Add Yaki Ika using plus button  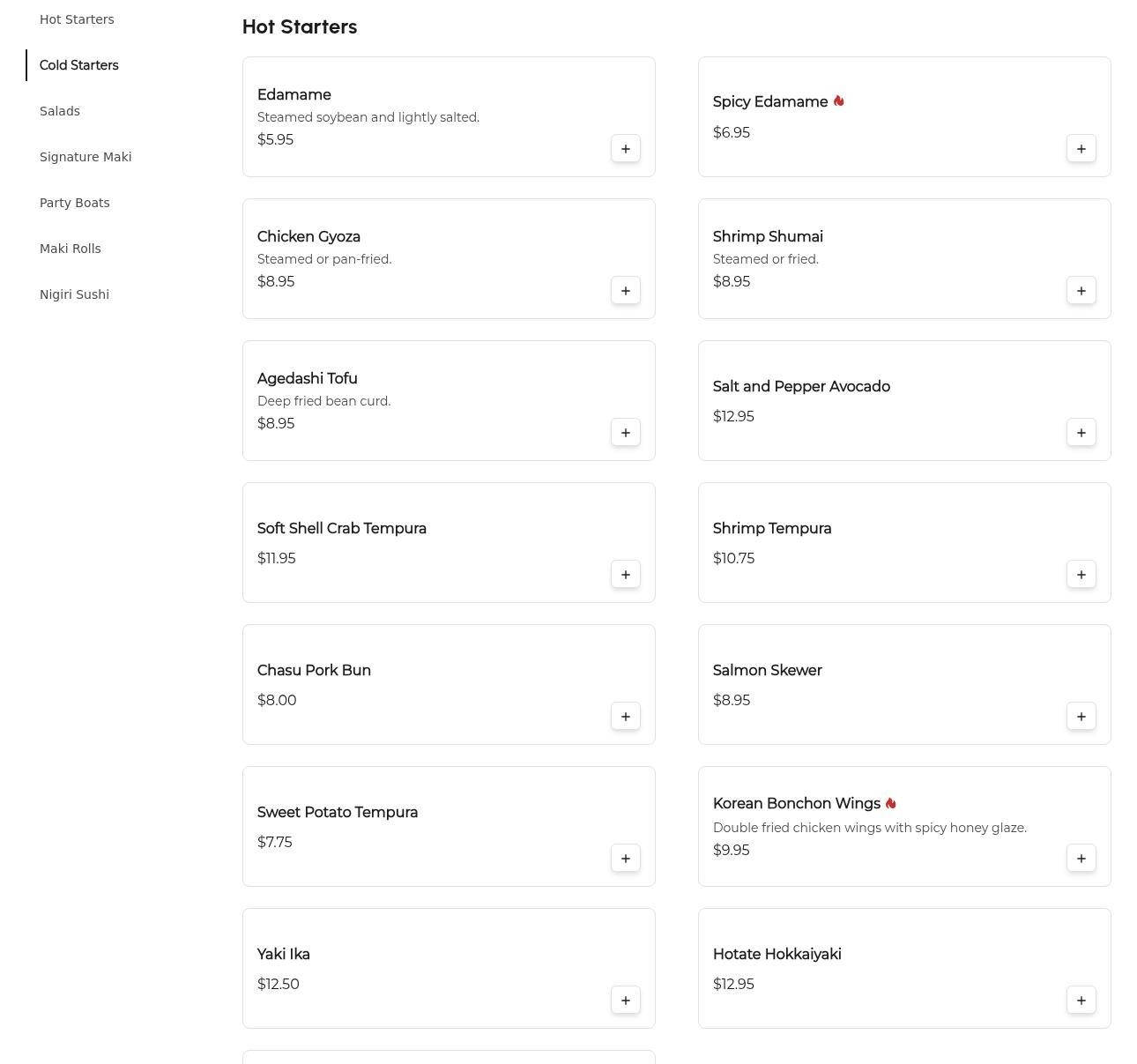pyautogui.click(x=625, y=1001)
